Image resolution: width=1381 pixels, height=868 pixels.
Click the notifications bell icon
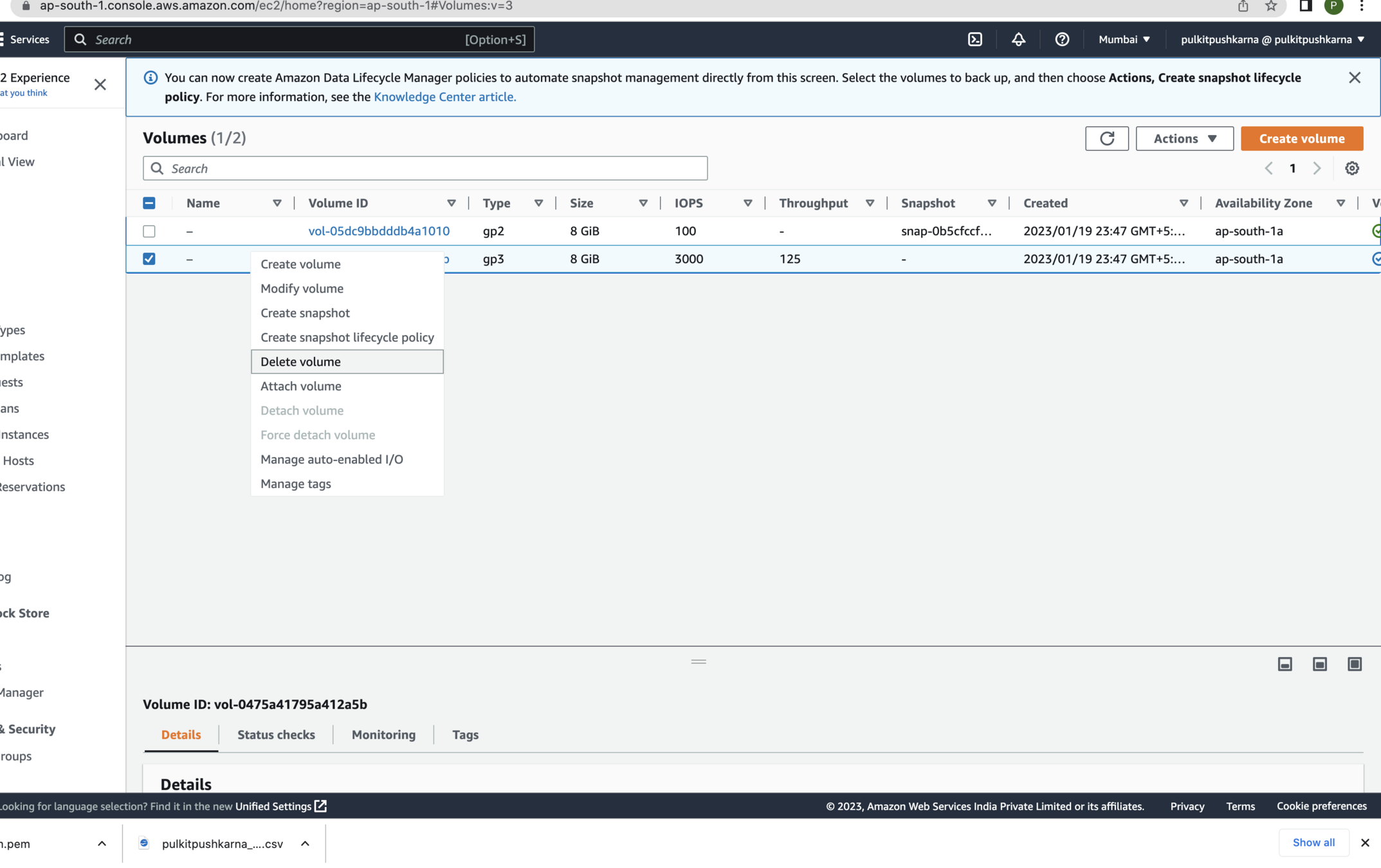(x=1018, y=39)
